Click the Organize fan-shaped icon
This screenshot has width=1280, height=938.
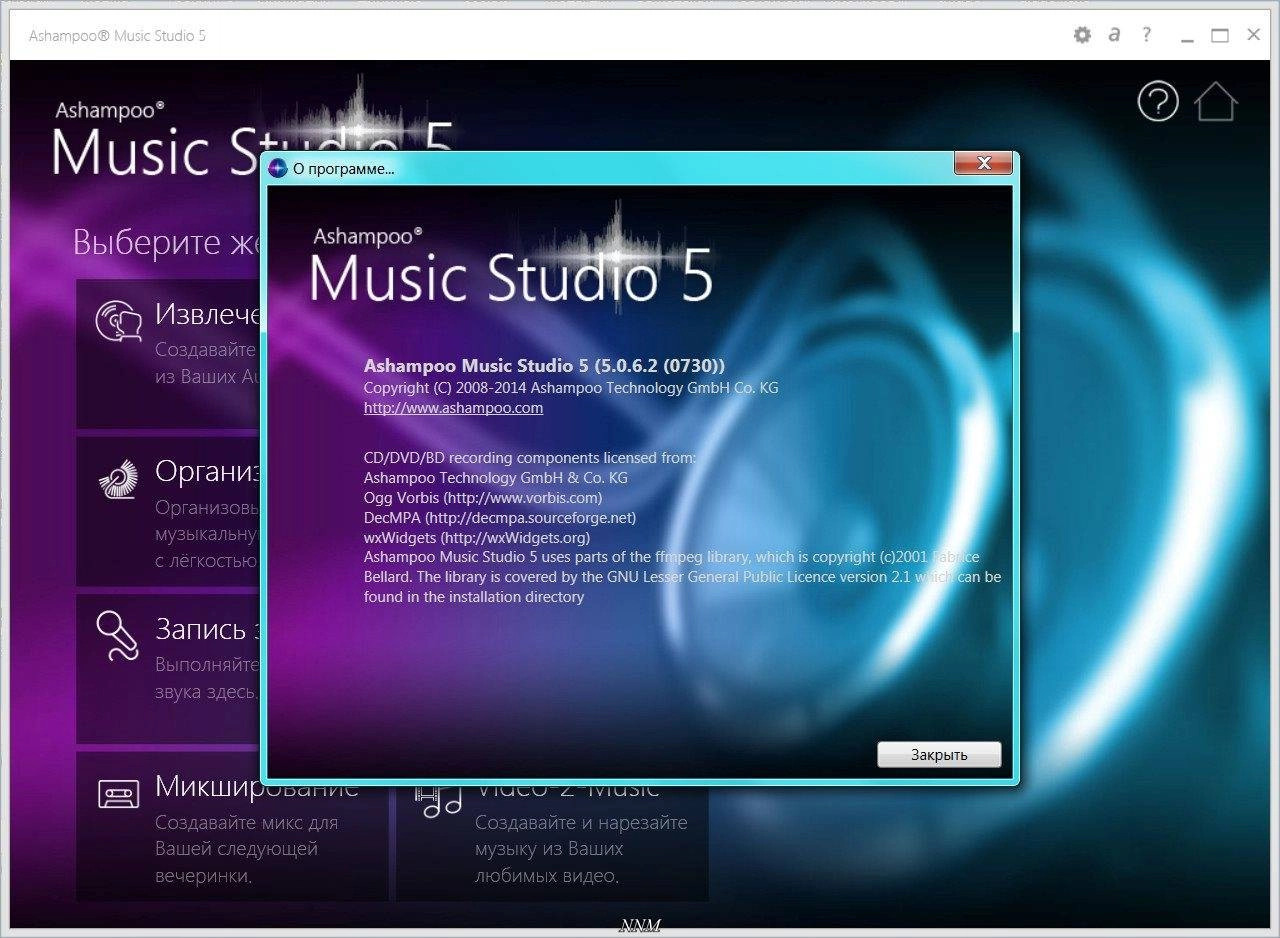point(118,480)
